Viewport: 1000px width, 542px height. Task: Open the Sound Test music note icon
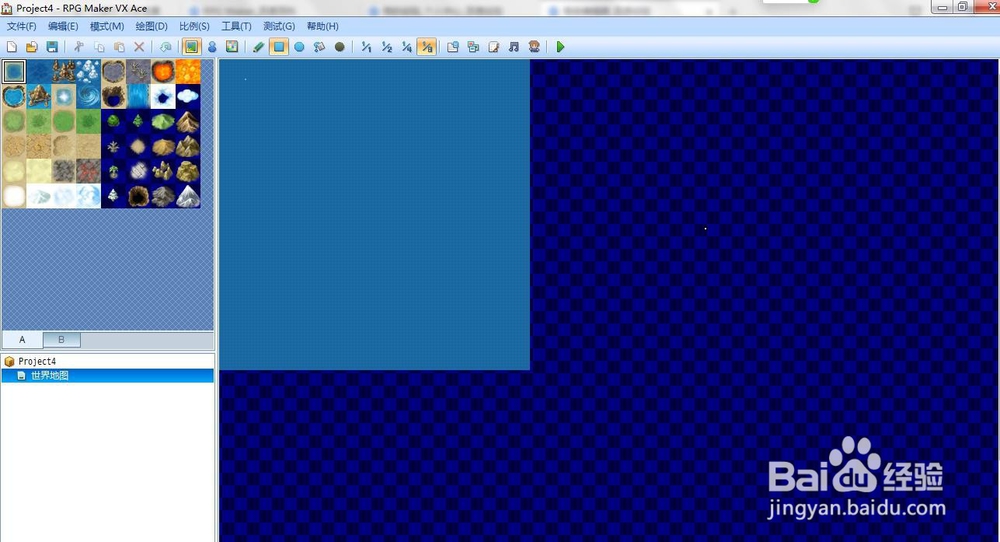point(514,47)
